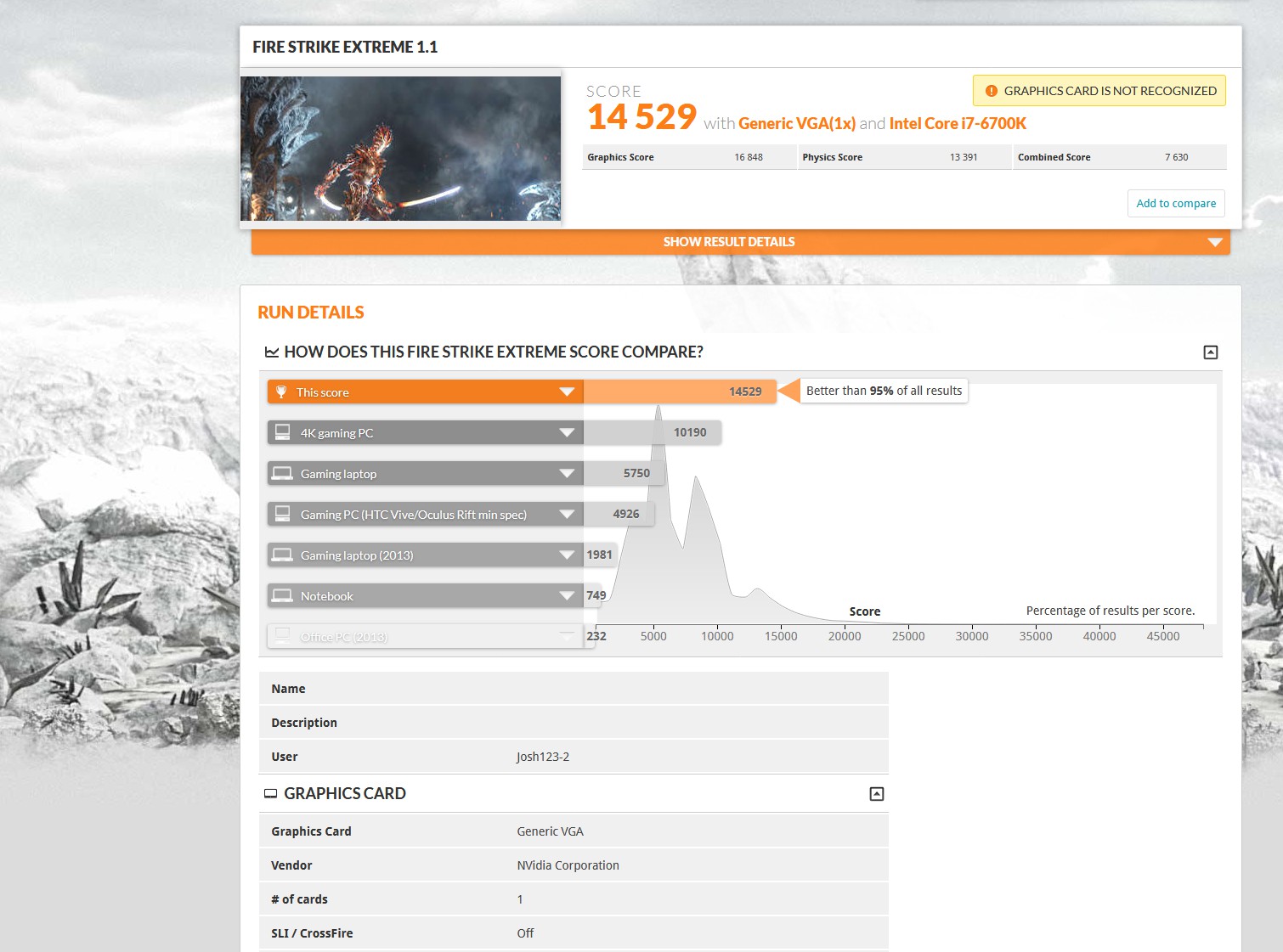Click the Add to compare button
The width and height of the screenshot is (1283, 952).
tap(1176, 203)
